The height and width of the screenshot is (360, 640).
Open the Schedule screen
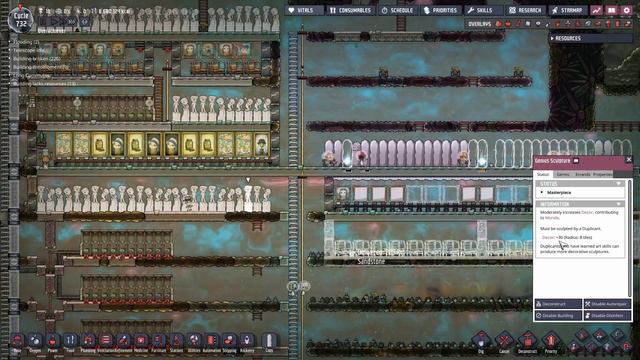pyautogui.click(x=398, y=10)
